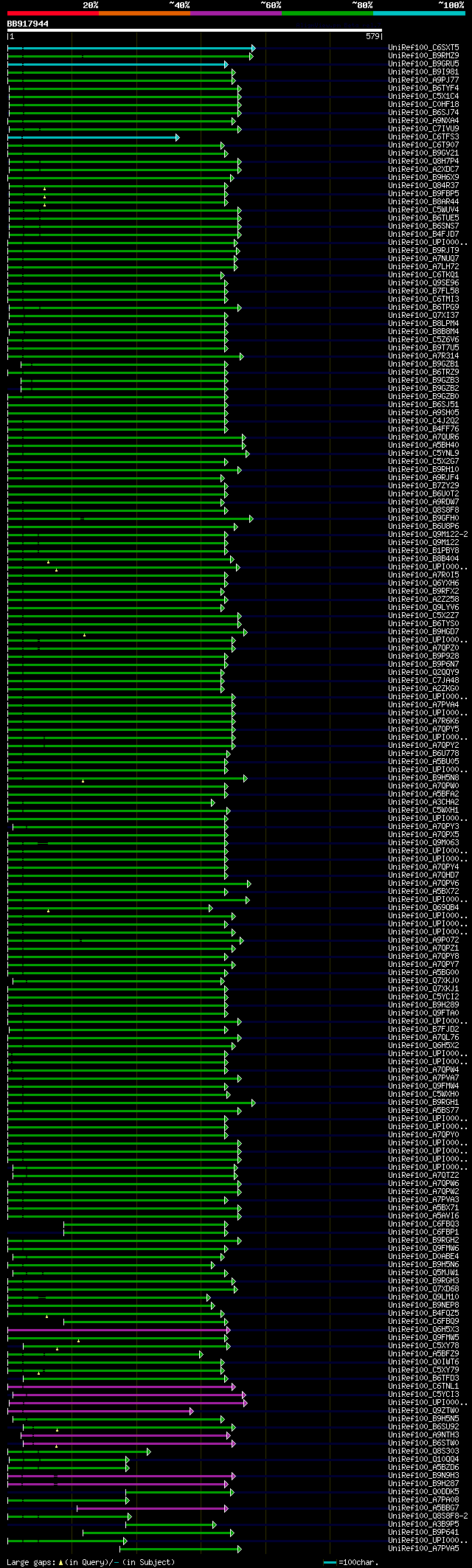Screen dimensions: 472x1568
Task: Select the label UniRef100_Q0DDK5
Action: pos(423,1491)
